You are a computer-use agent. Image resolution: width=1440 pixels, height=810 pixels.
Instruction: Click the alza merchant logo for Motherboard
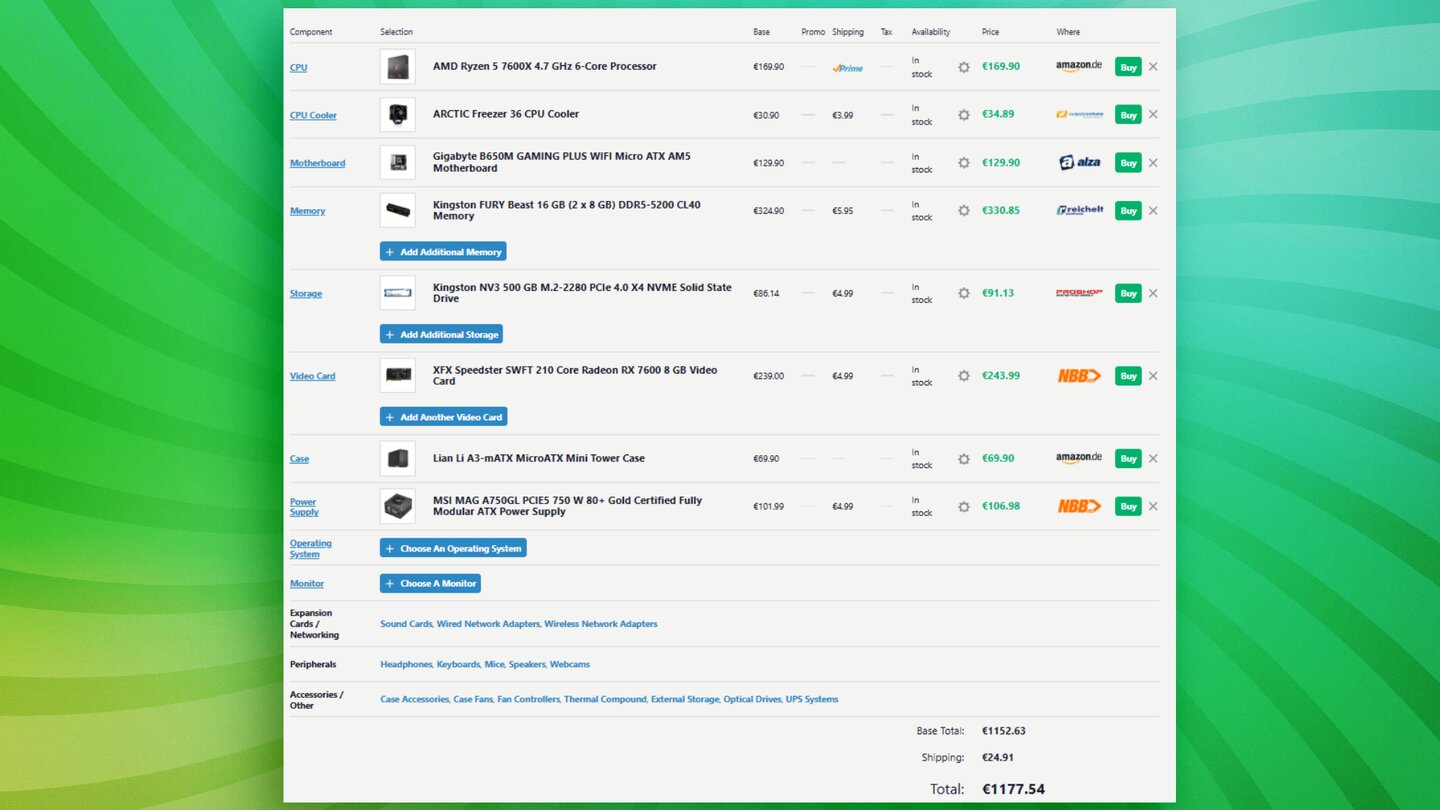point(1079,163)
